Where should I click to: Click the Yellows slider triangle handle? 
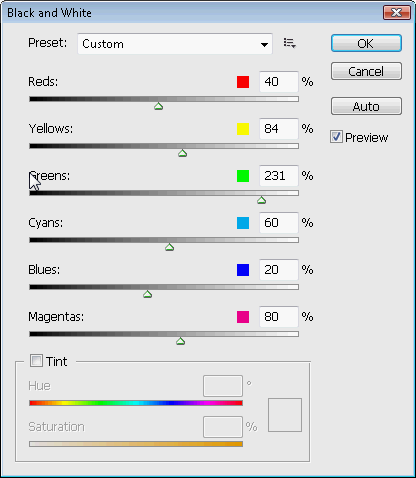pos(182,153)
